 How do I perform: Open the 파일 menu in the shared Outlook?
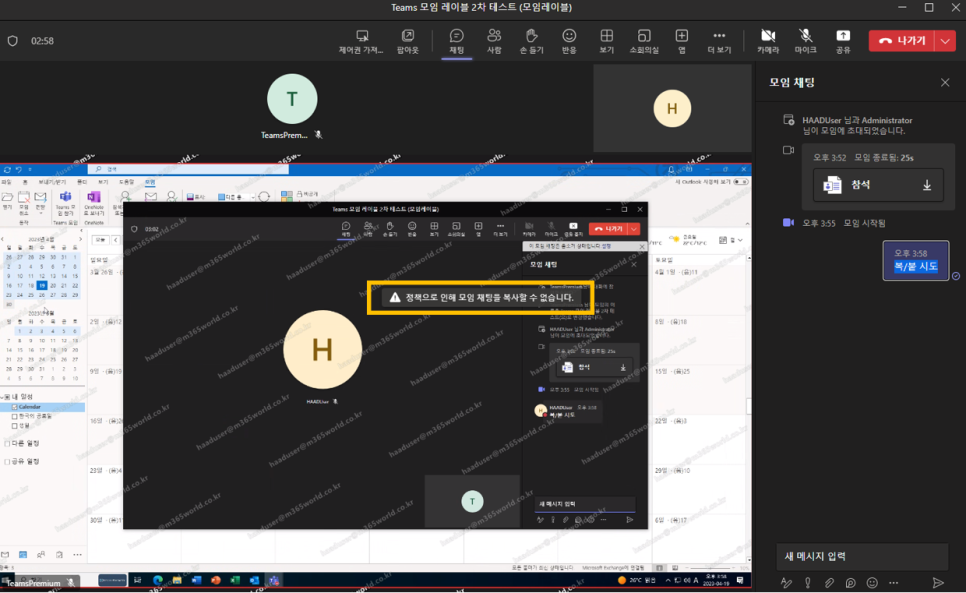pos(6,182)
